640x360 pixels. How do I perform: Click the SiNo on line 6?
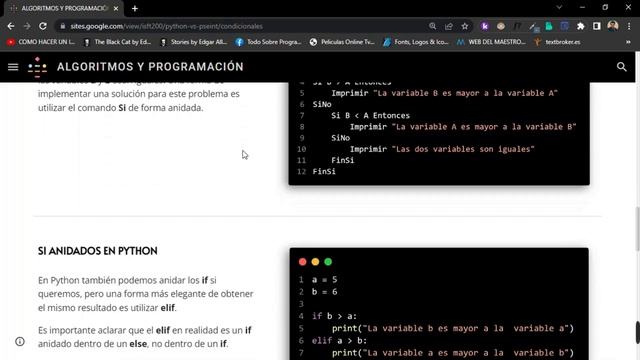(x=322, y=104)
